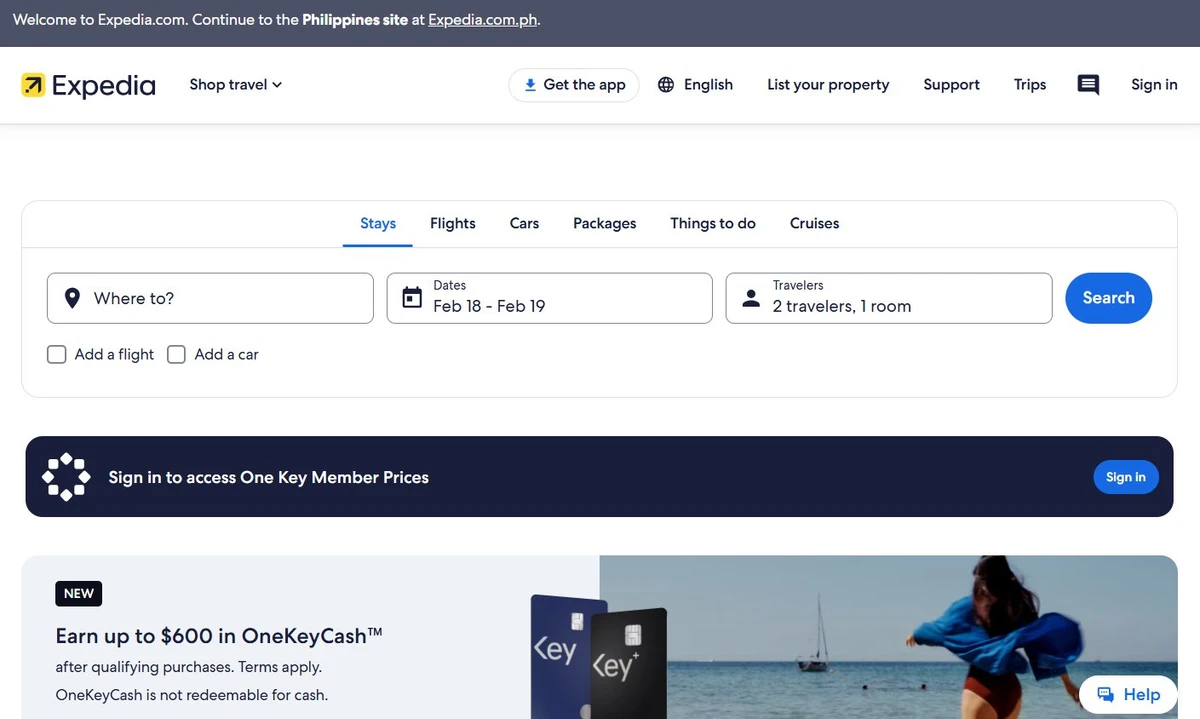
Task: Open the messages chat icon
Action: 1088,85
